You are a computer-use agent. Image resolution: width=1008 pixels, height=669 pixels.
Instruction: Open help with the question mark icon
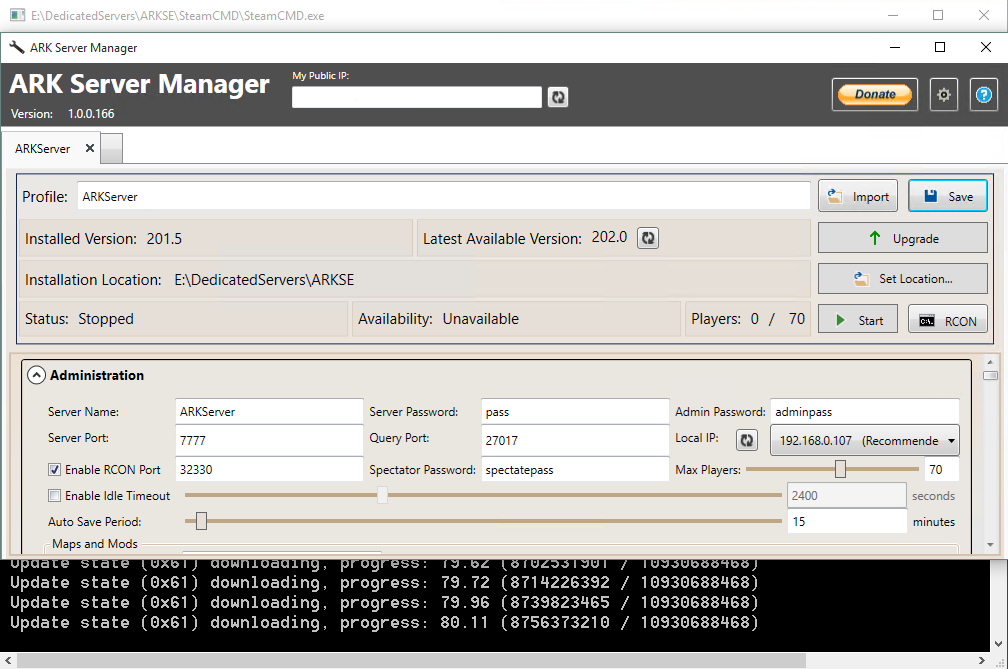coord(984,95)
